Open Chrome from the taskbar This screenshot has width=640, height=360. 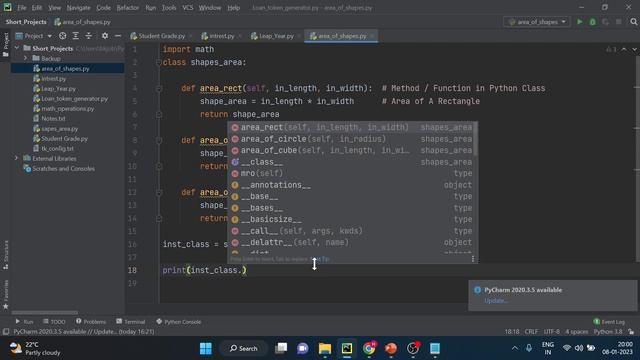[x=369, y=348]
